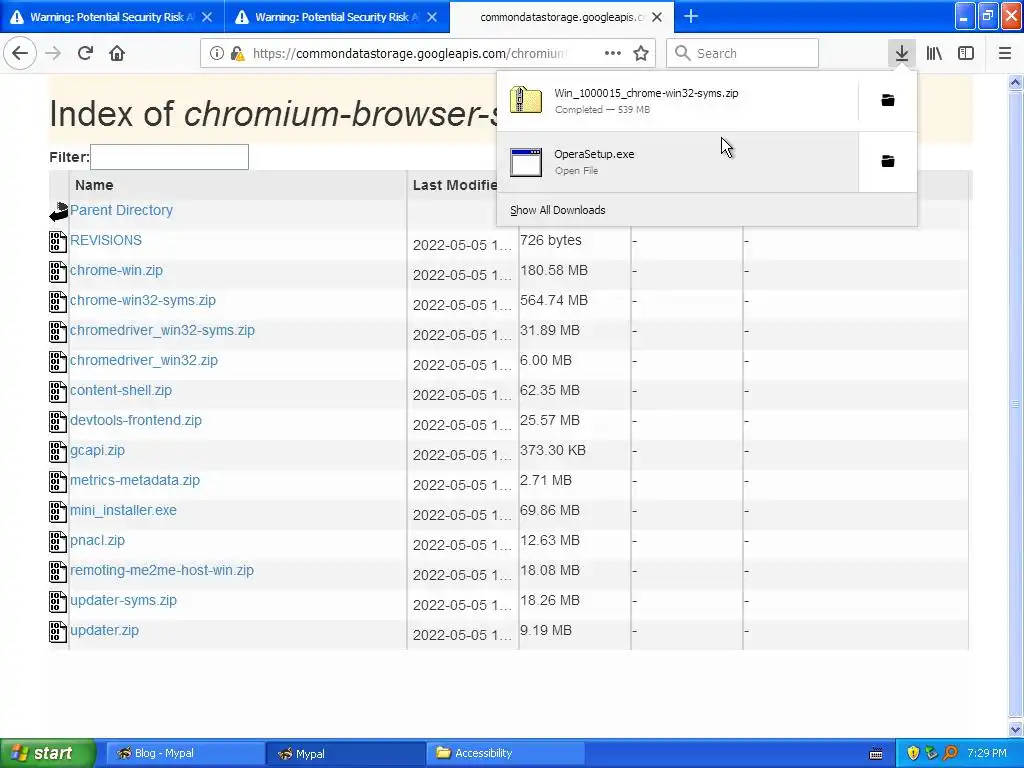This screenshot has height=768, width=1024.
Task: Show site information icon in address bar
Action: (216, 54)
